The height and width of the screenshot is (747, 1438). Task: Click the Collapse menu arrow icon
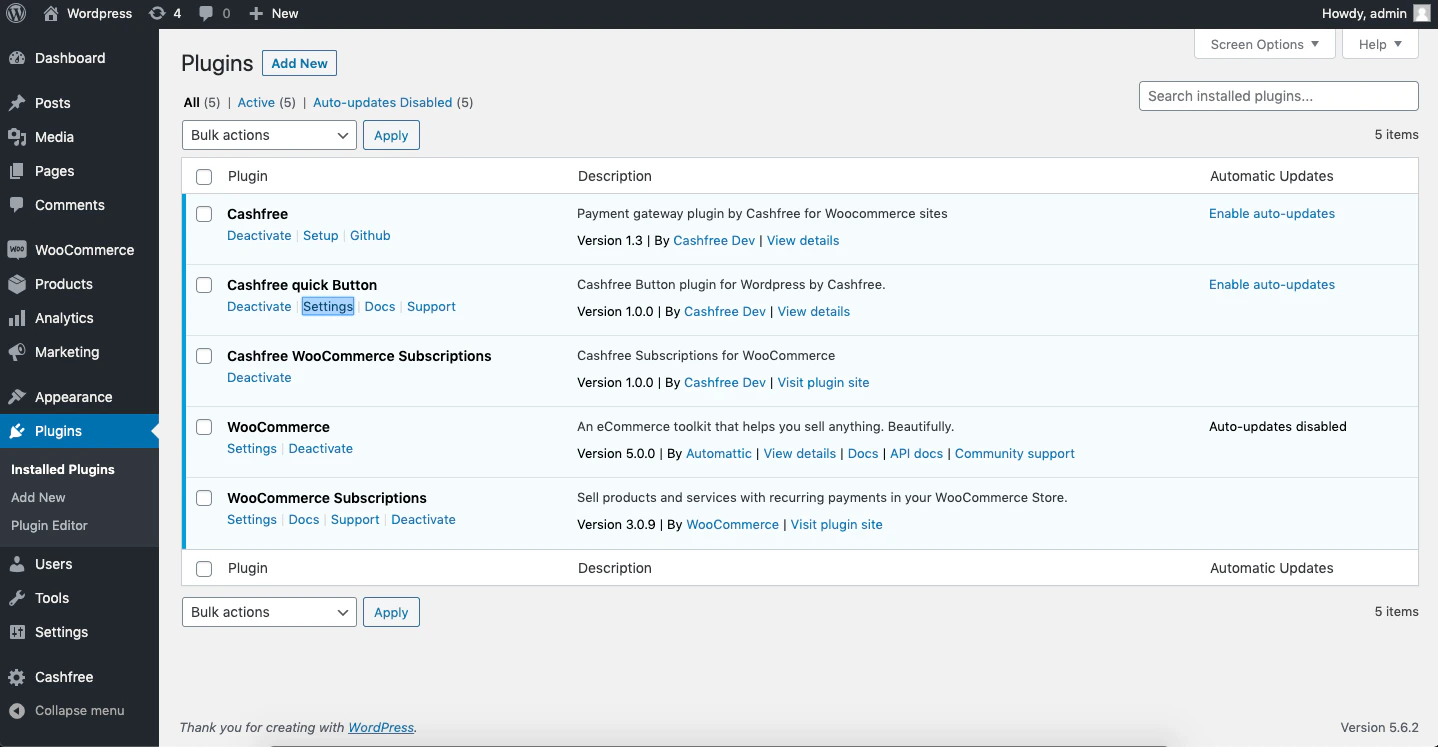(x=17, y=711)
